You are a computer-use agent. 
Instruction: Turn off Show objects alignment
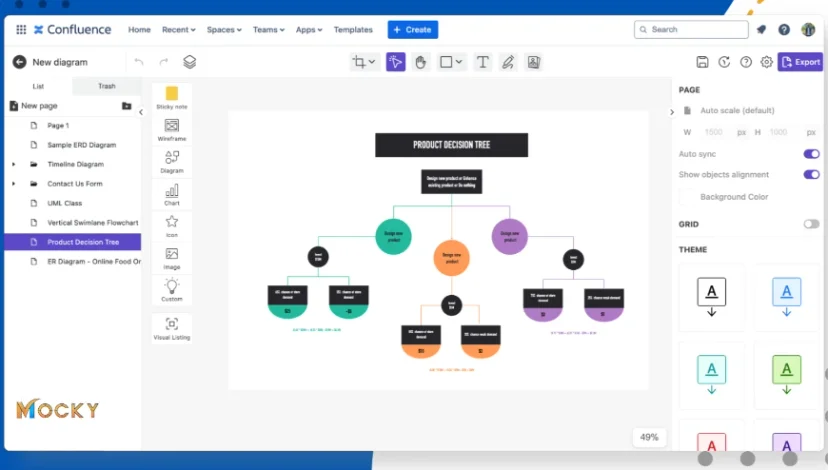811,174
